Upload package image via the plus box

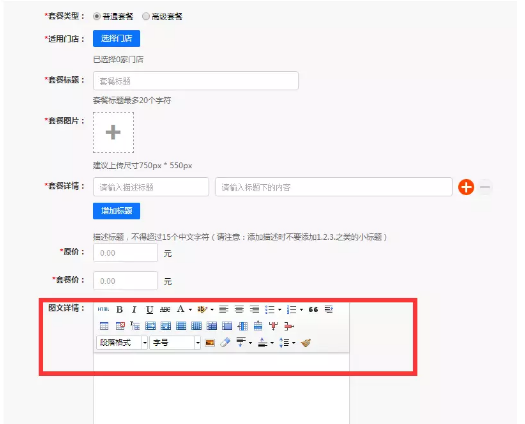click(114, 132)
